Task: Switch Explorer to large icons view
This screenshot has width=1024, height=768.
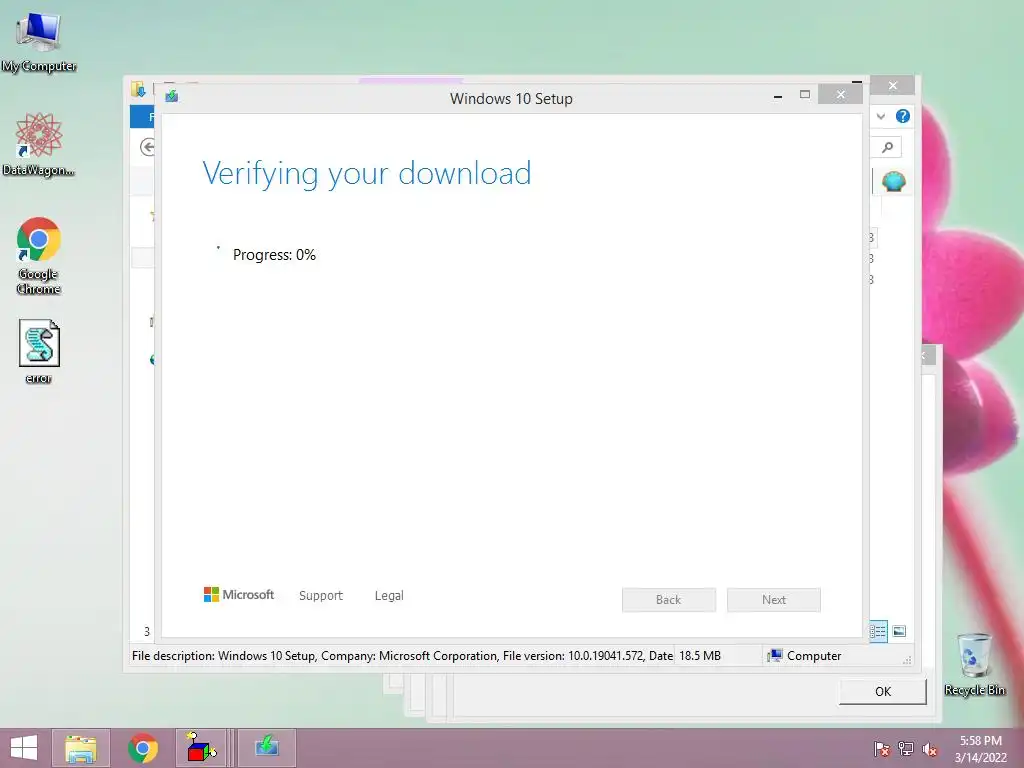Action: [x=899, y=631]
